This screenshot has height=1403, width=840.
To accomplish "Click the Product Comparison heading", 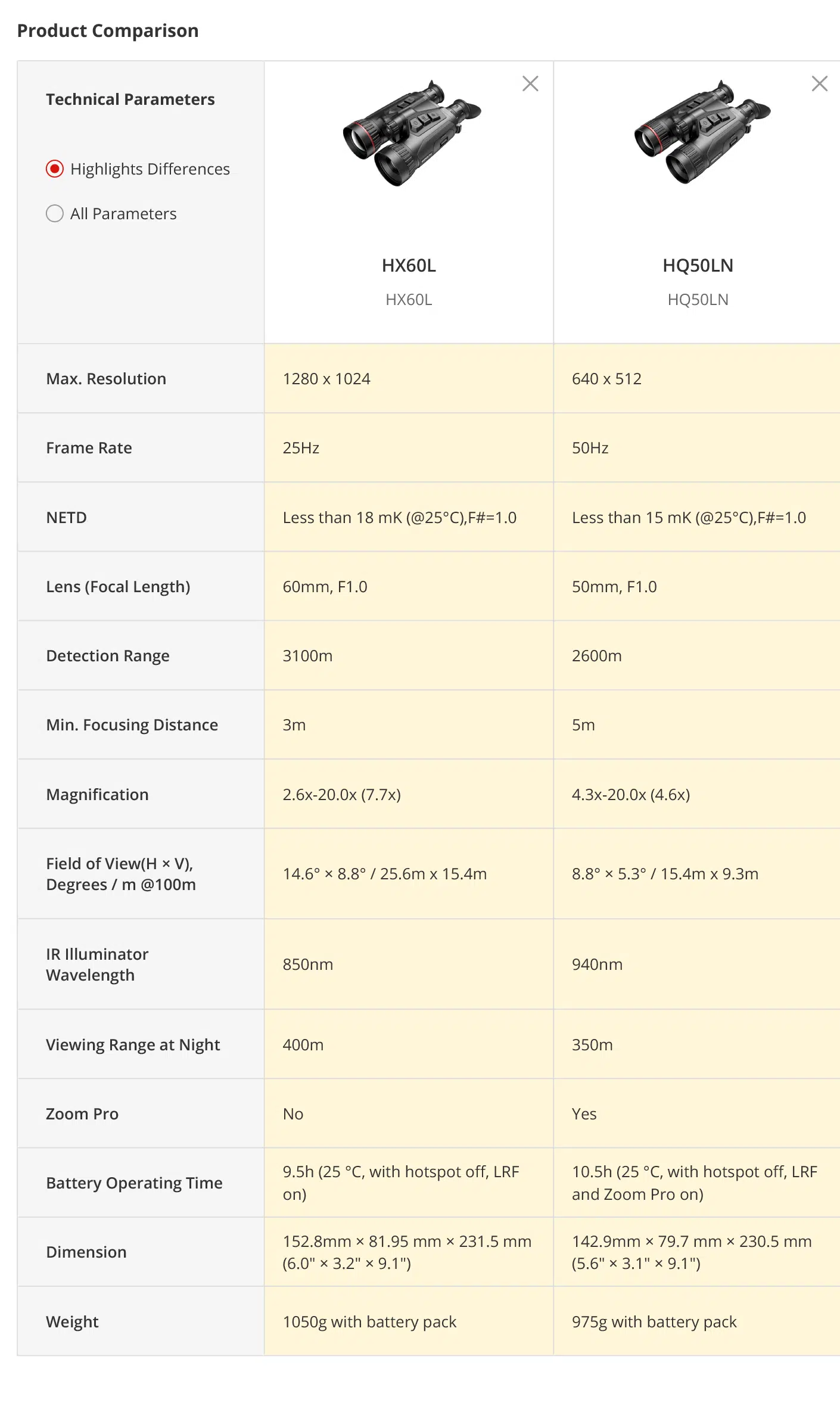I will [x=108, y=31].
